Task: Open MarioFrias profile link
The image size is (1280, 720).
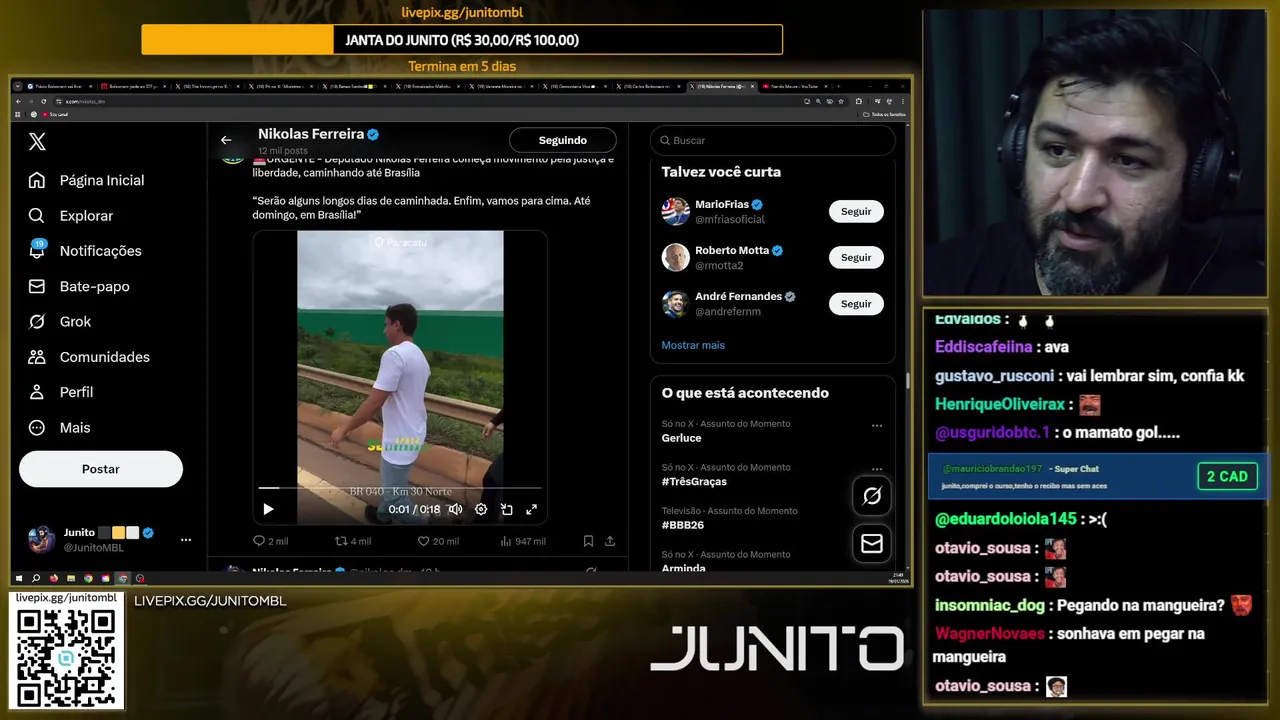Action: point(722,205)
